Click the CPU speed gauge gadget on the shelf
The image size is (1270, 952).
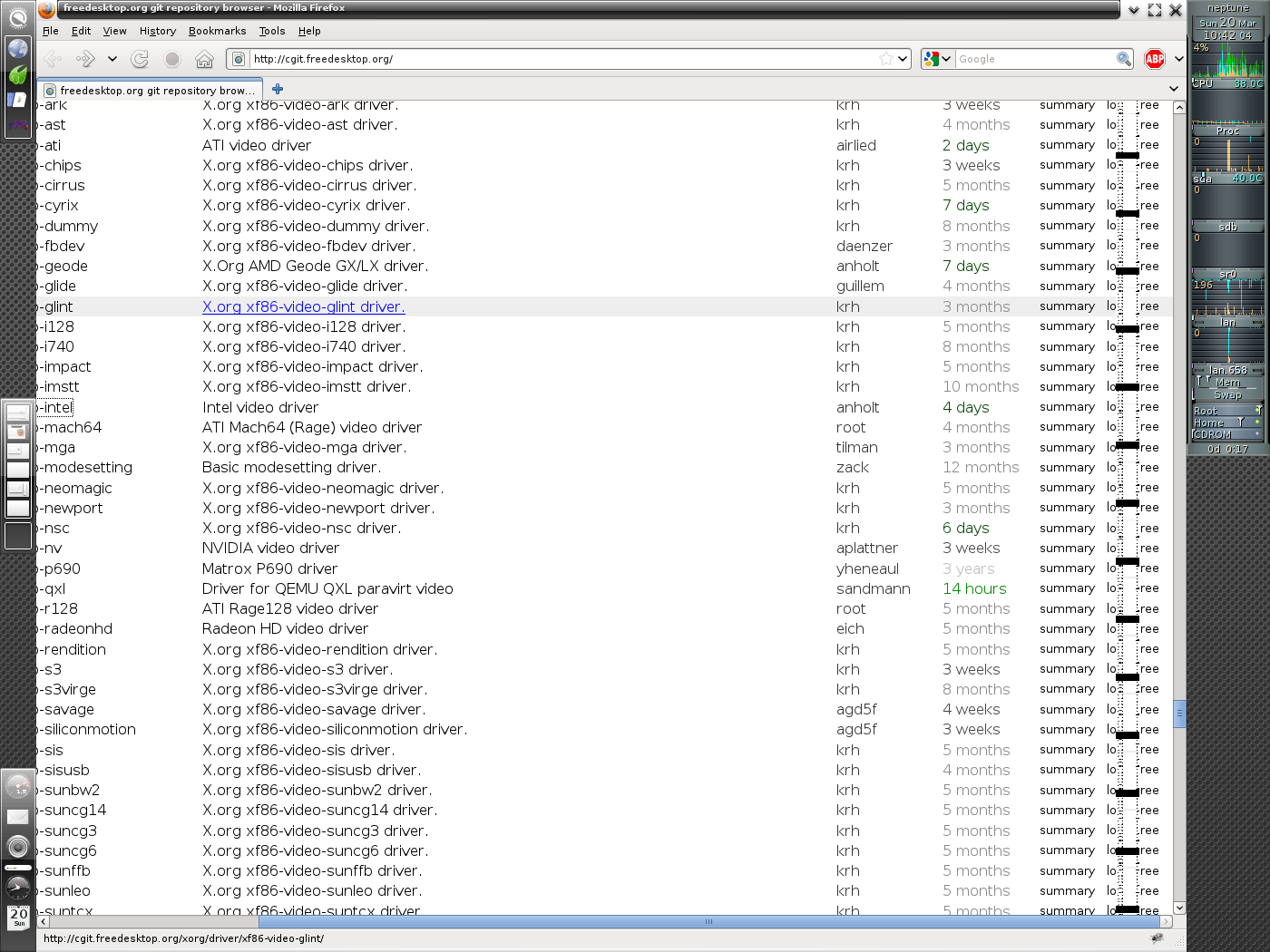[18, 786]
